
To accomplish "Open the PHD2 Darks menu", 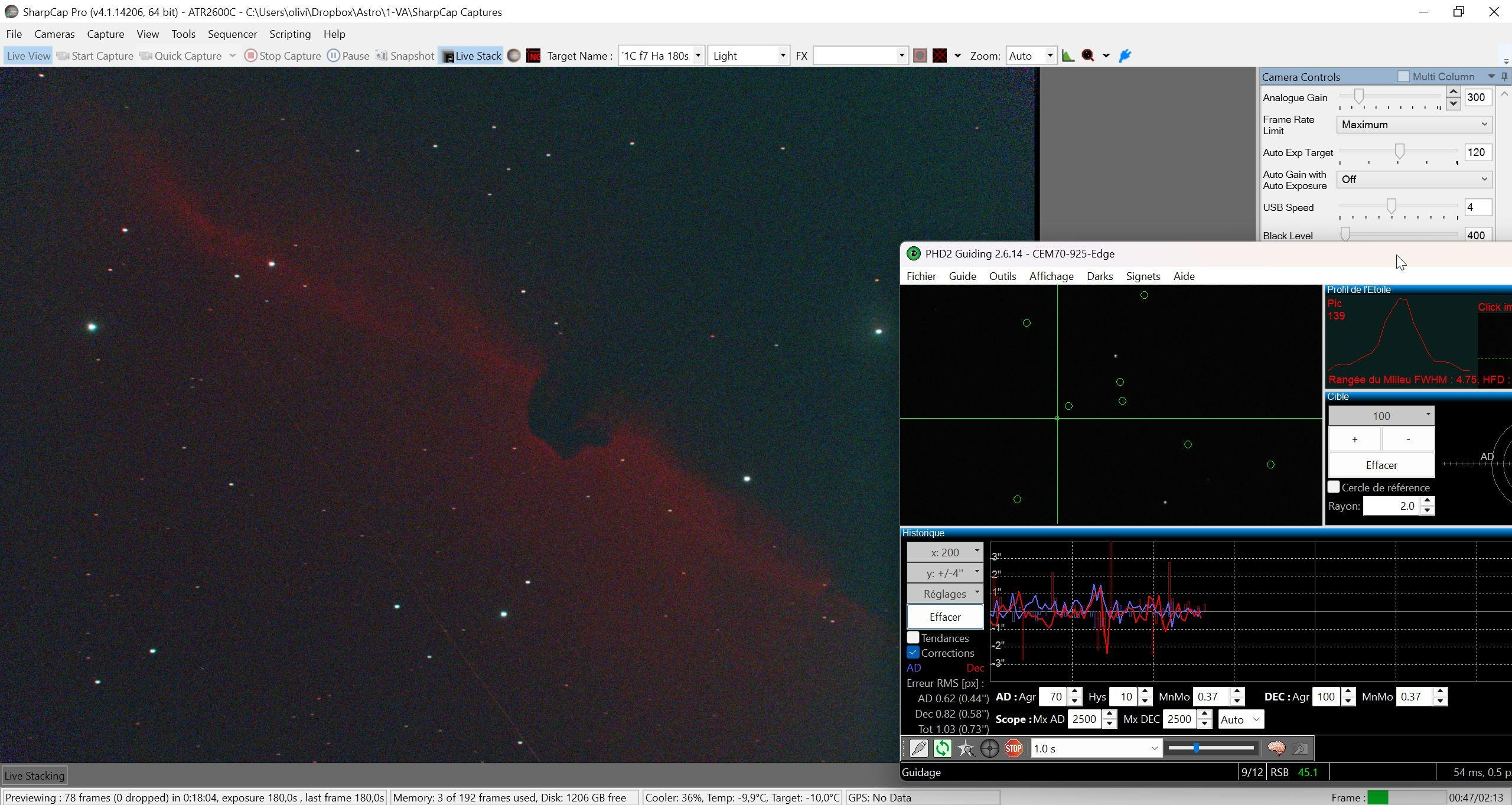I will 1100,276.
